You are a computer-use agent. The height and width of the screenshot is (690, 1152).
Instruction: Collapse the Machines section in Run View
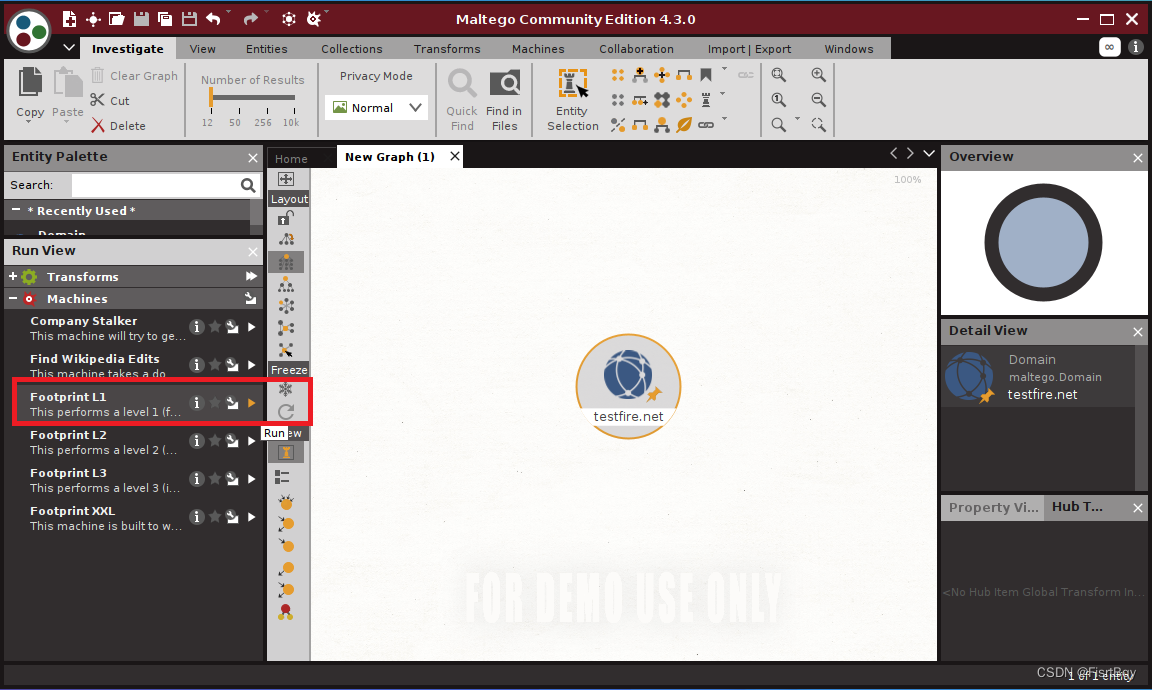pos(12,298)
